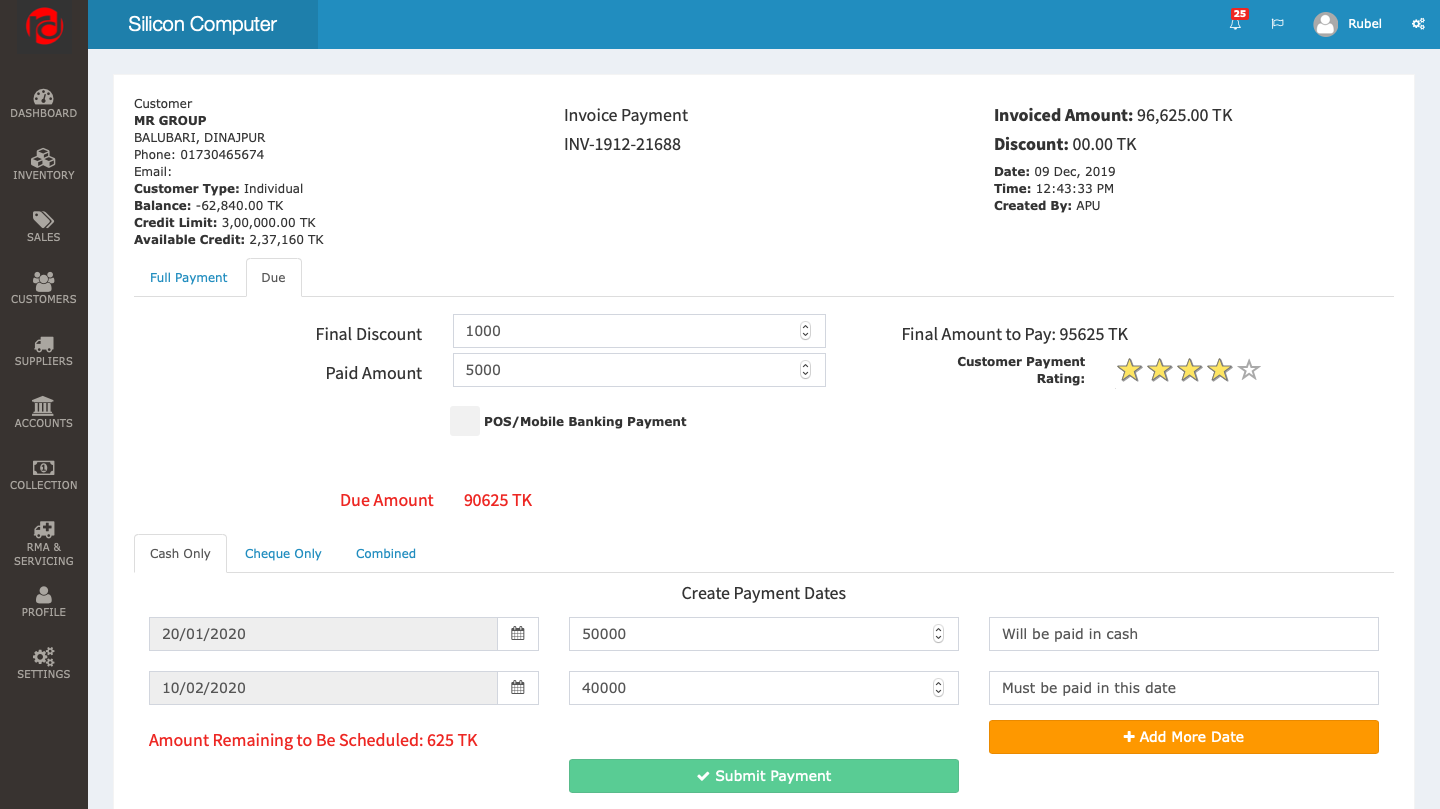Set rating with the first star
The width and height of the screenshot is (1440, 809).
coord(1129,371)
